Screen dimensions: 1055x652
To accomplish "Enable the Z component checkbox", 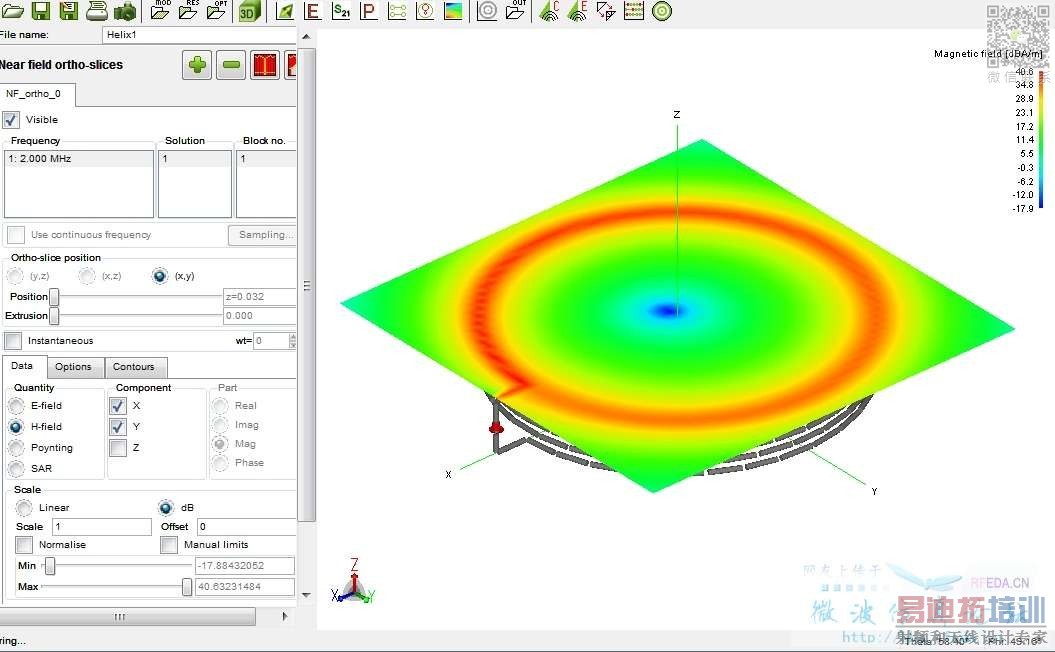I will (118, 448).
